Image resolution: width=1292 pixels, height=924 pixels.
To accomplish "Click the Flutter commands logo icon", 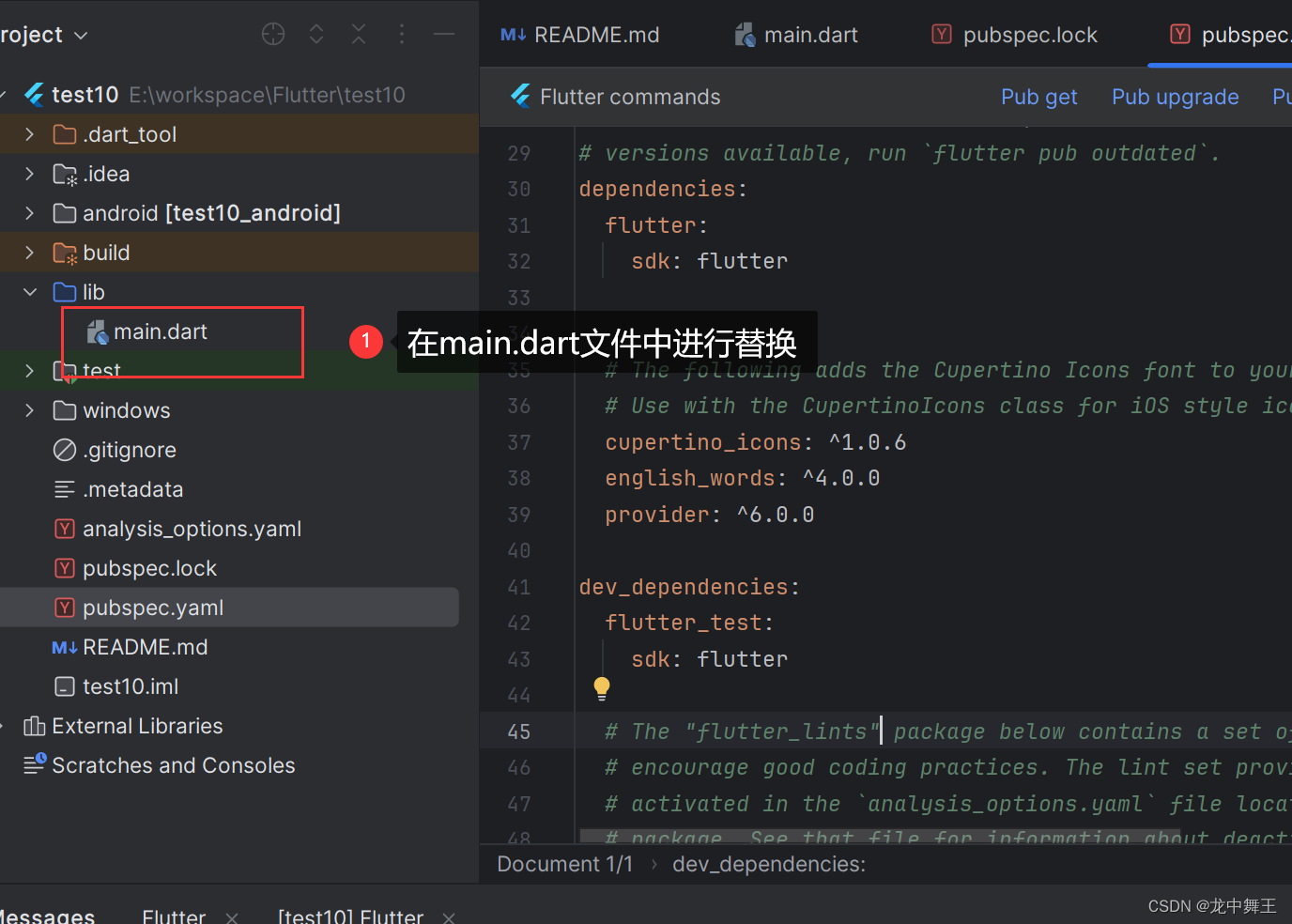I will pos(520,96).
